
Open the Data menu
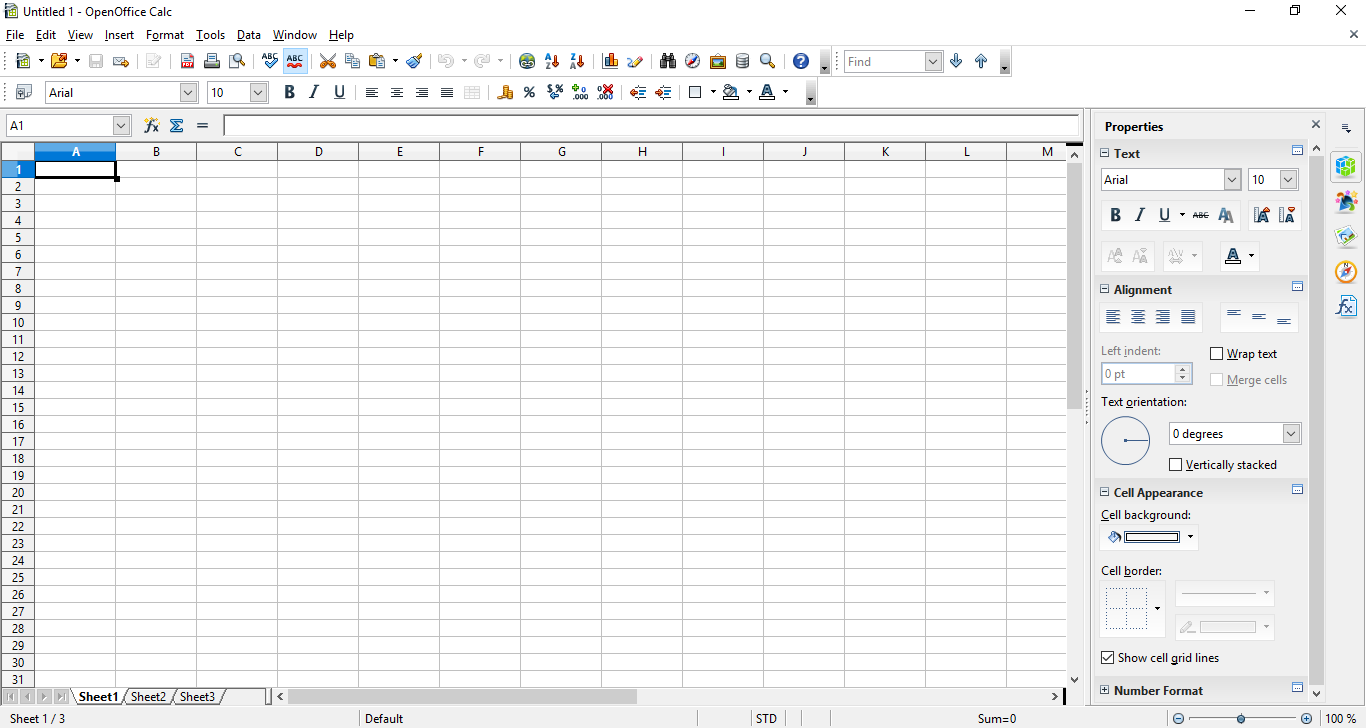248,34
